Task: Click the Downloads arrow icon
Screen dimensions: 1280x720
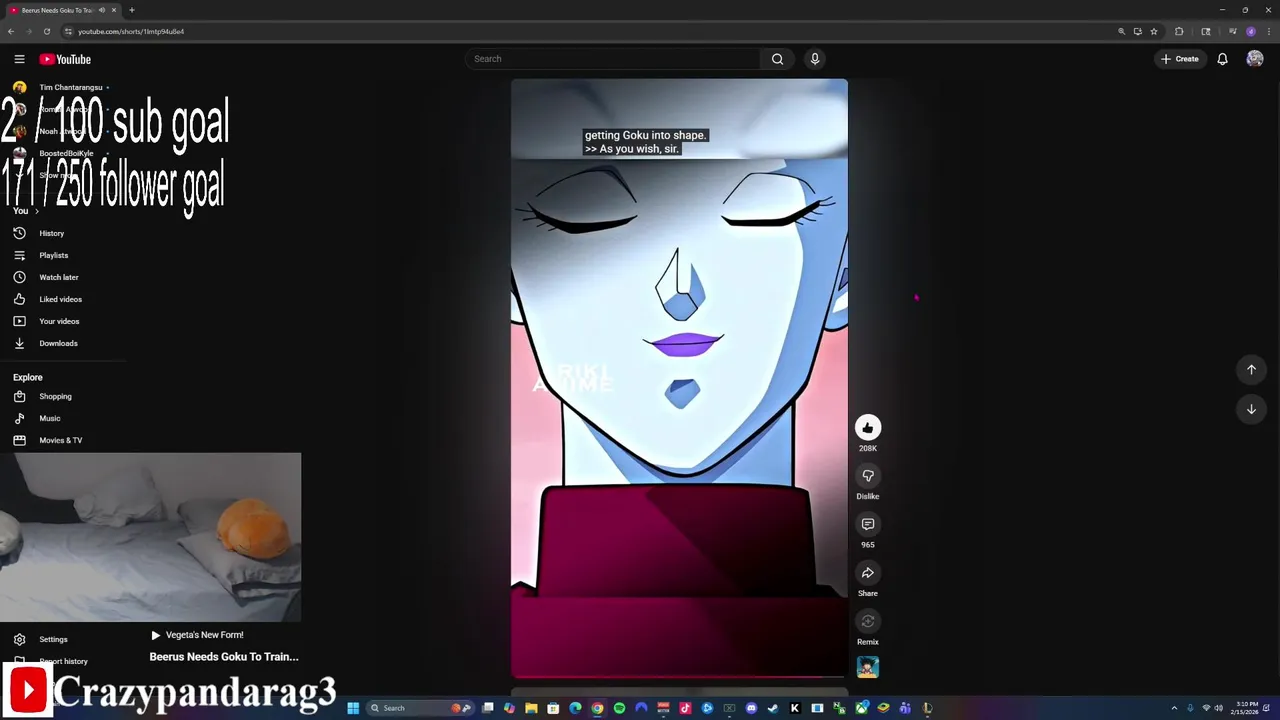Action: 19,343
